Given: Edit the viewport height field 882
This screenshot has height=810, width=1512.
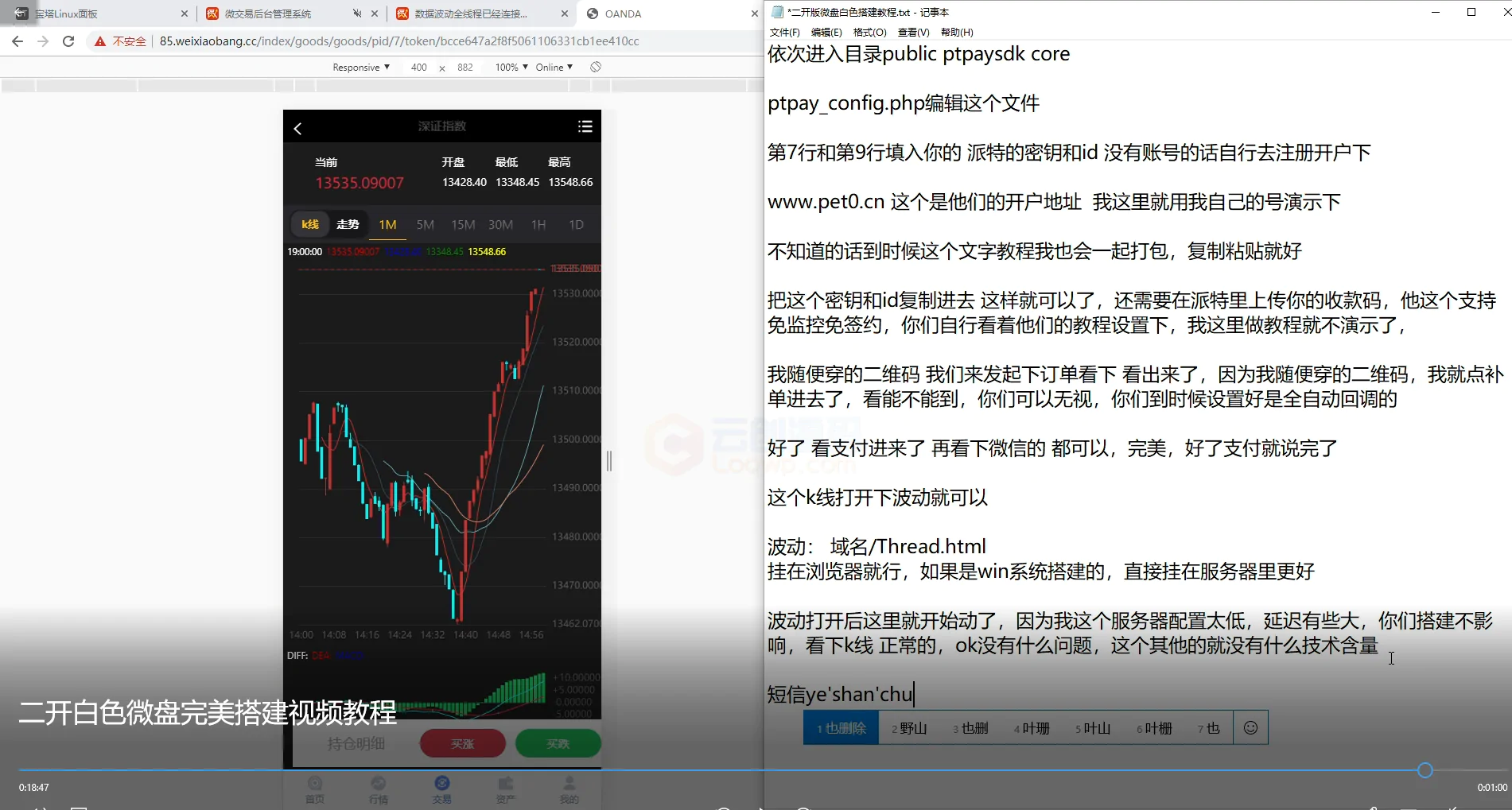Looking at the screenshot, I should click(465, 68).
